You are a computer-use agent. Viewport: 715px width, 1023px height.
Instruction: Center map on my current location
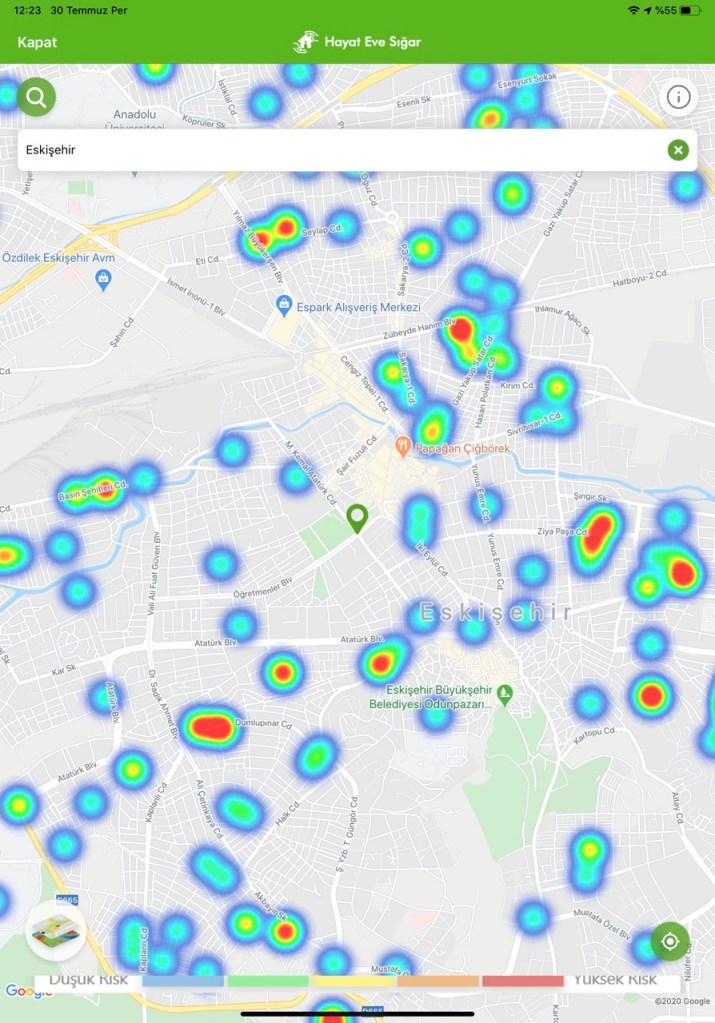pyautogui.click(x=669, y=942)
